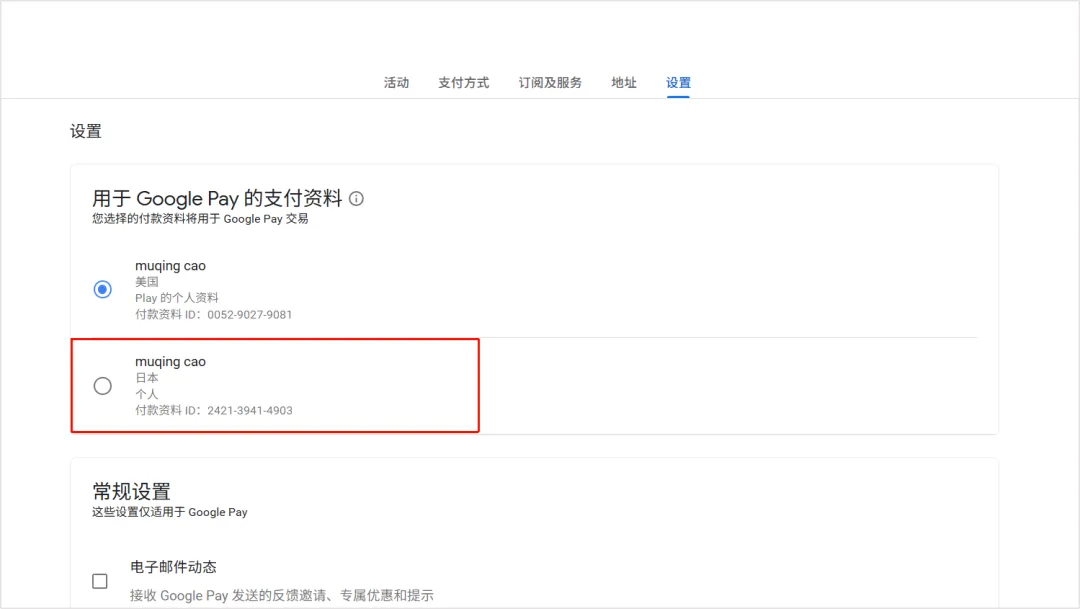1080x609 pixels.
Task: Click the active 设置 tab
Action: coord(678,83)
